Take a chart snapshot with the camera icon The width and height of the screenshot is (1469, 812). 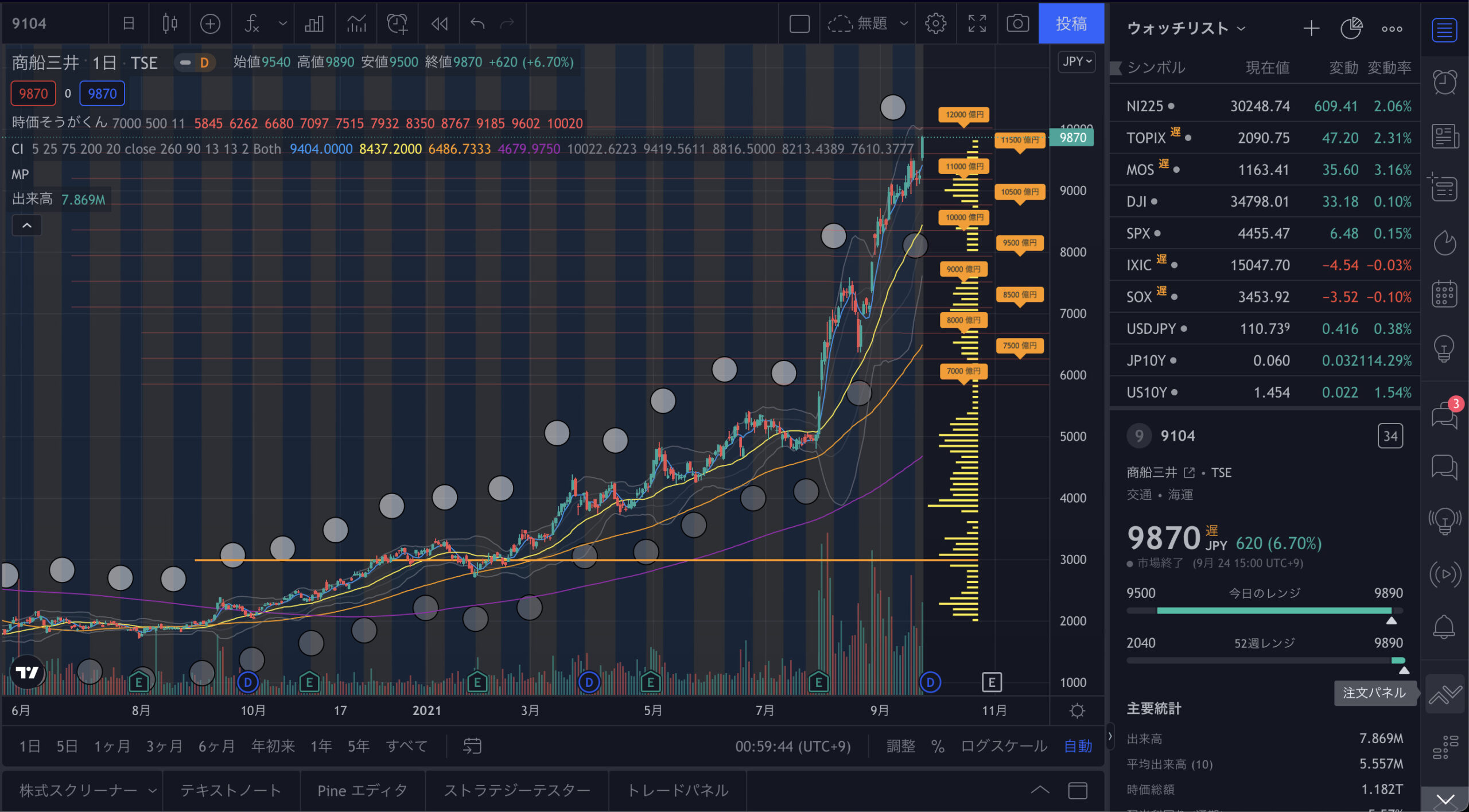click(1017, 24)
